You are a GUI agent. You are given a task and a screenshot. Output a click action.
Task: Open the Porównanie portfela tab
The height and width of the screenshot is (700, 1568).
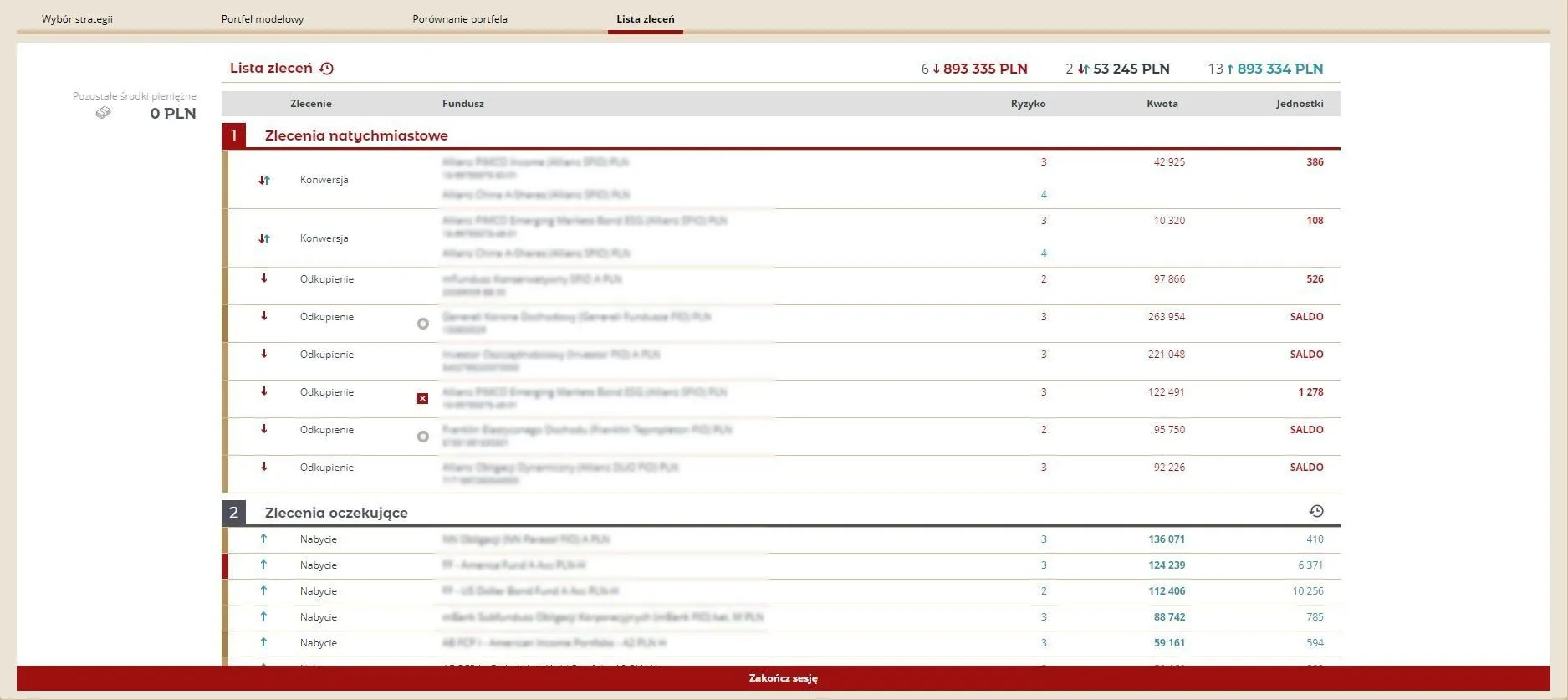pos(460,18)
